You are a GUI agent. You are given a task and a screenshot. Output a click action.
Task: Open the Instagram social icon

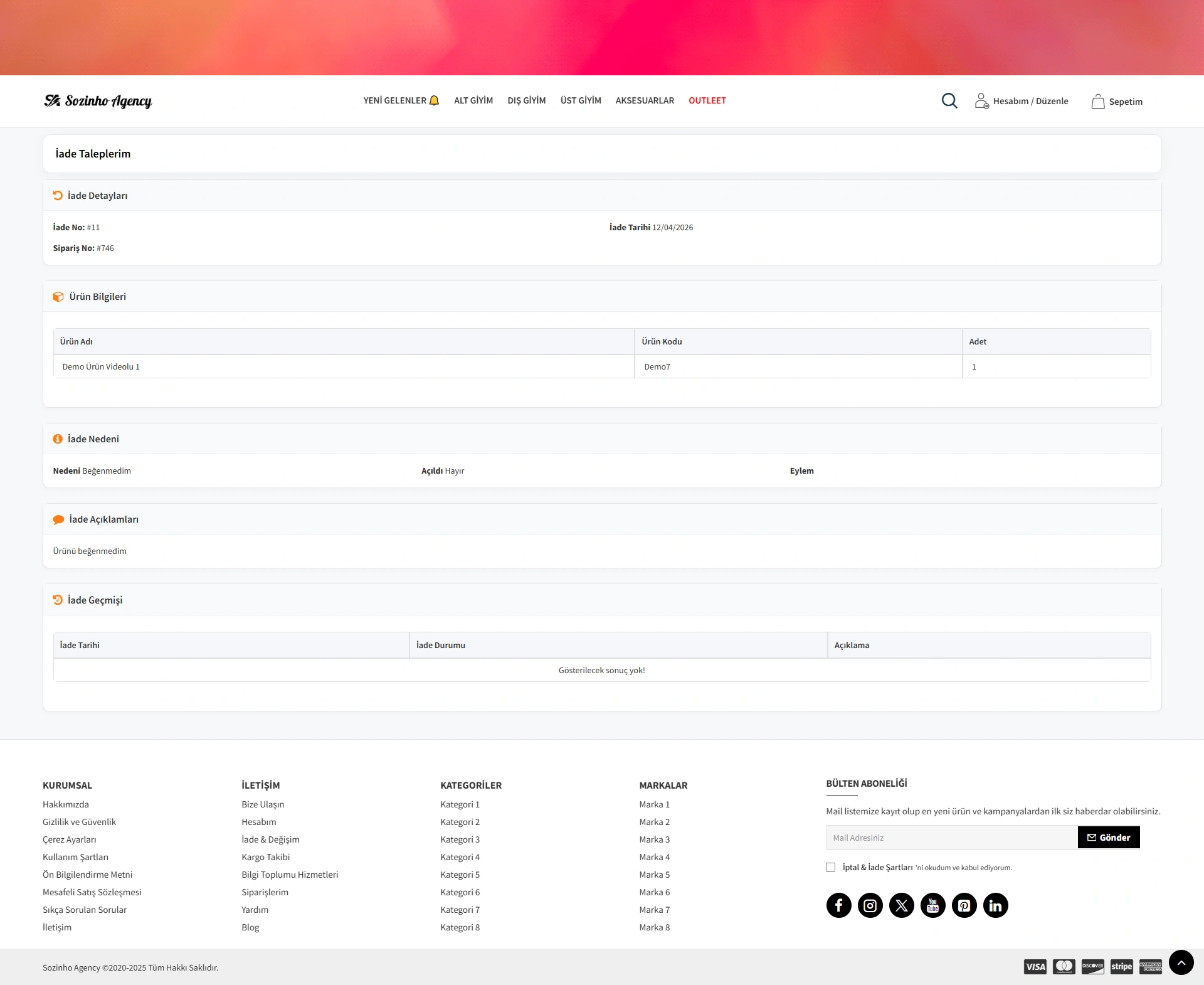(x=870, y=905)
